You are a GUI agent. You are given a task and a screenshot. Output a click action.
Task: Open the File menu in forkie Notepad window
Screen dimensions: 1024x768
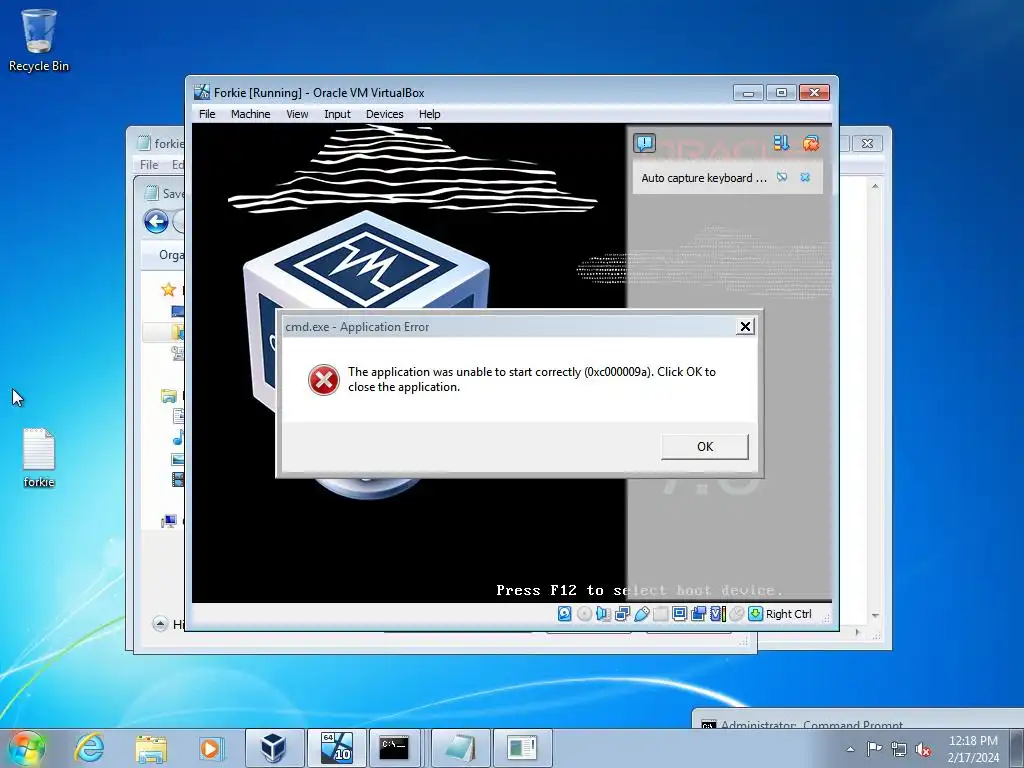click(x=149, y=165)
